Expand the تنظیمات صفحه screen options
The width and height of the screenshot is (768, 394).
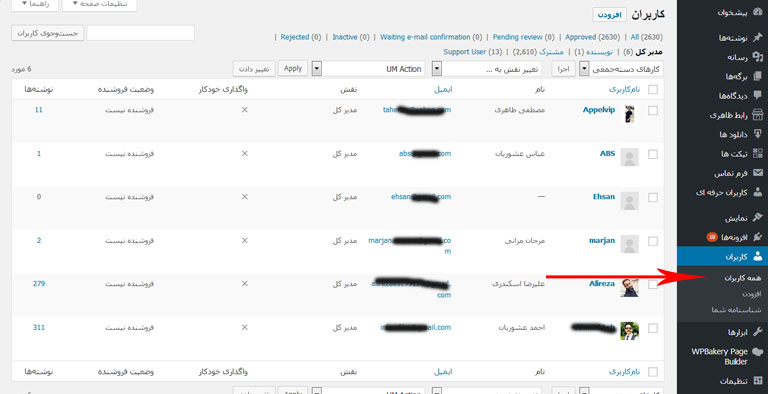(x=99, y=4)
